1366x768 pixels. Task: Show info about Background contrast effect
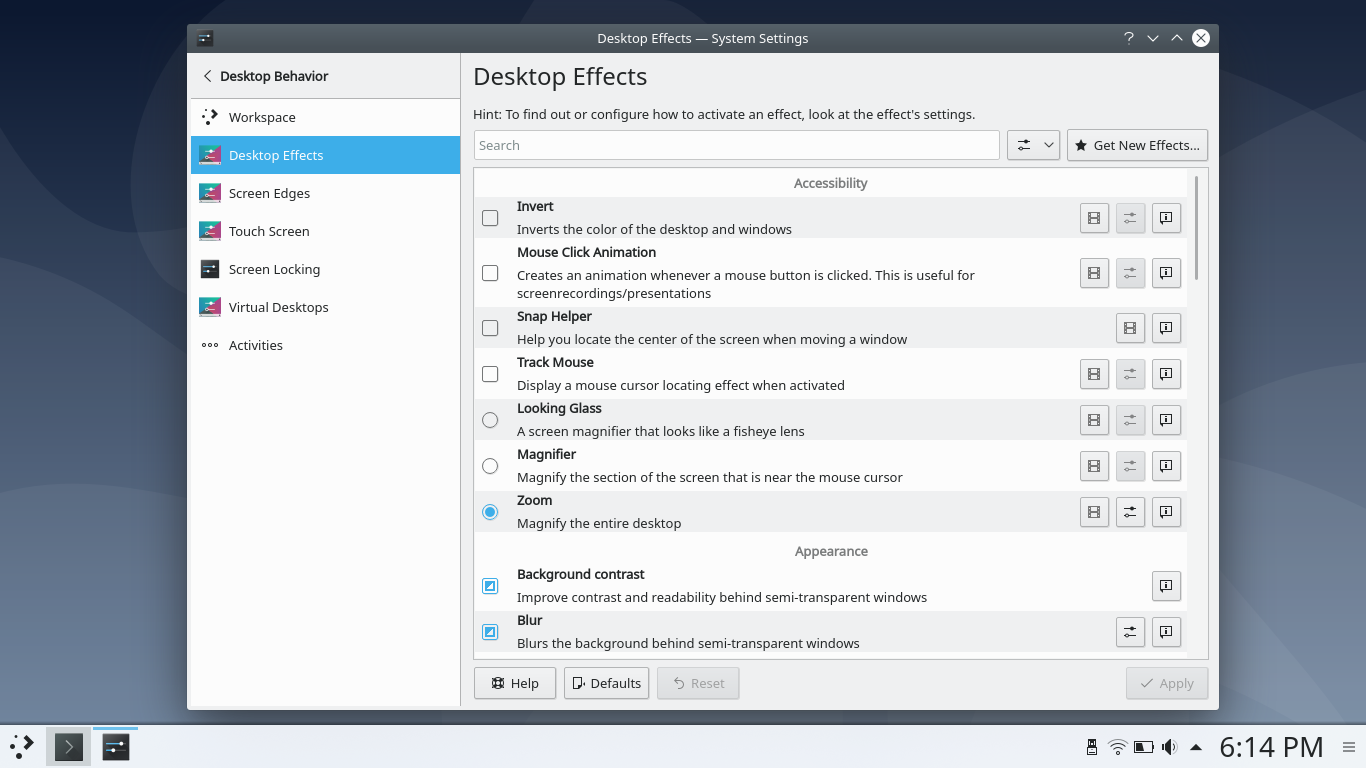(x=1166, y=586)
